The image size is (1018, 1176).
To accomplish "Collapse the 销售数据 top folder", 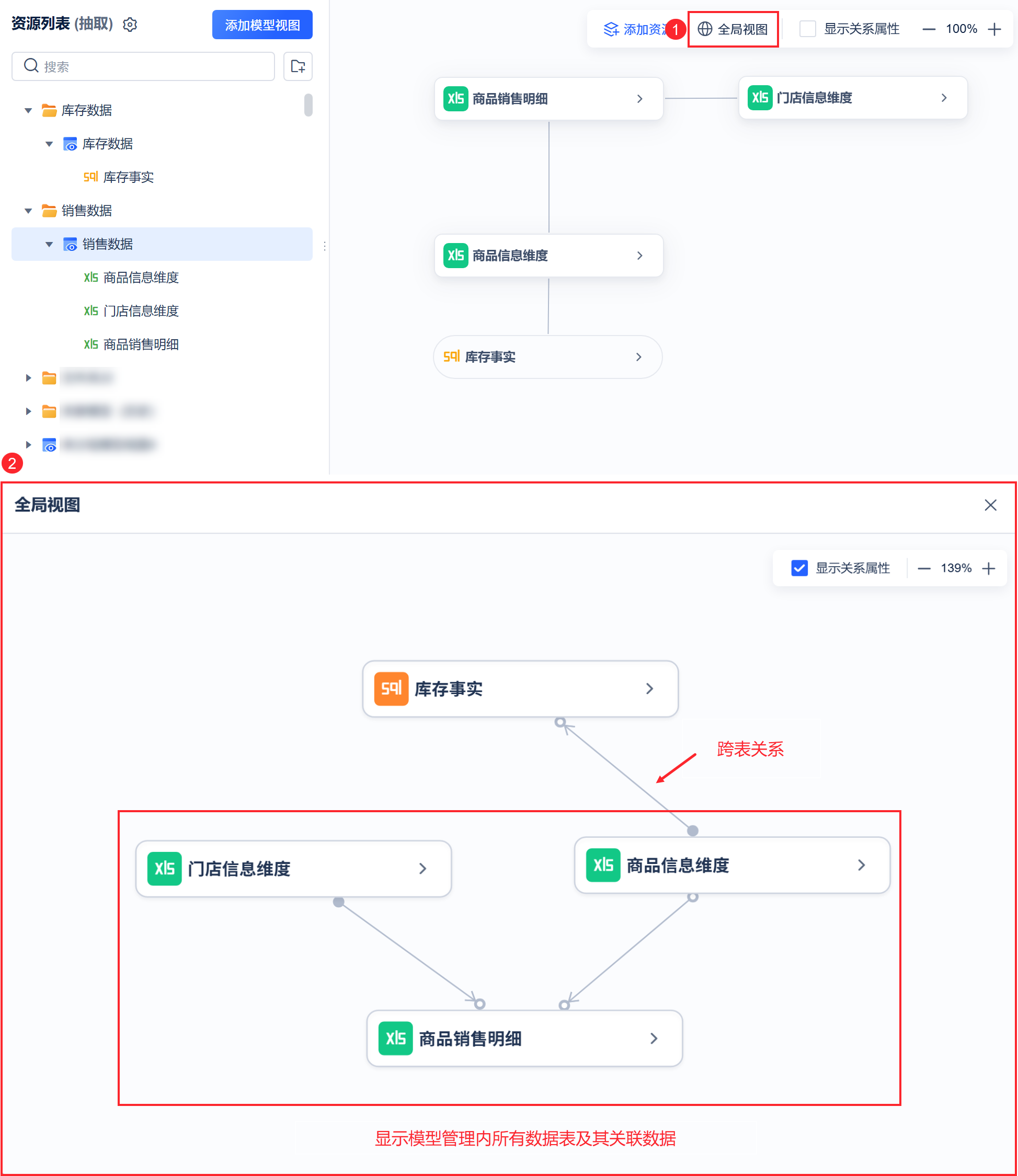I will click(x=28, y=211).
